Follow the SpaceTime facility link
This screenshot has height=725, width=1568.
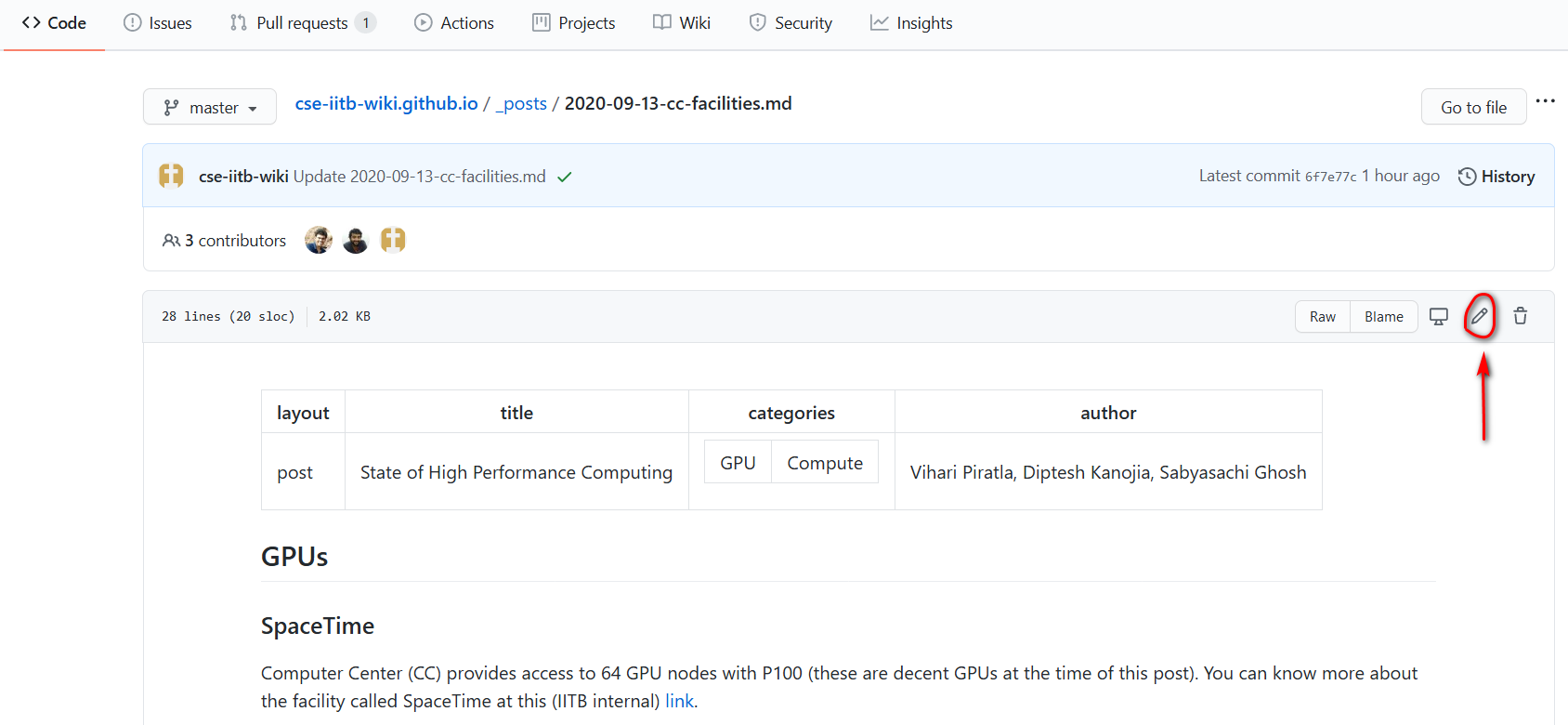(x=679, y=701)
